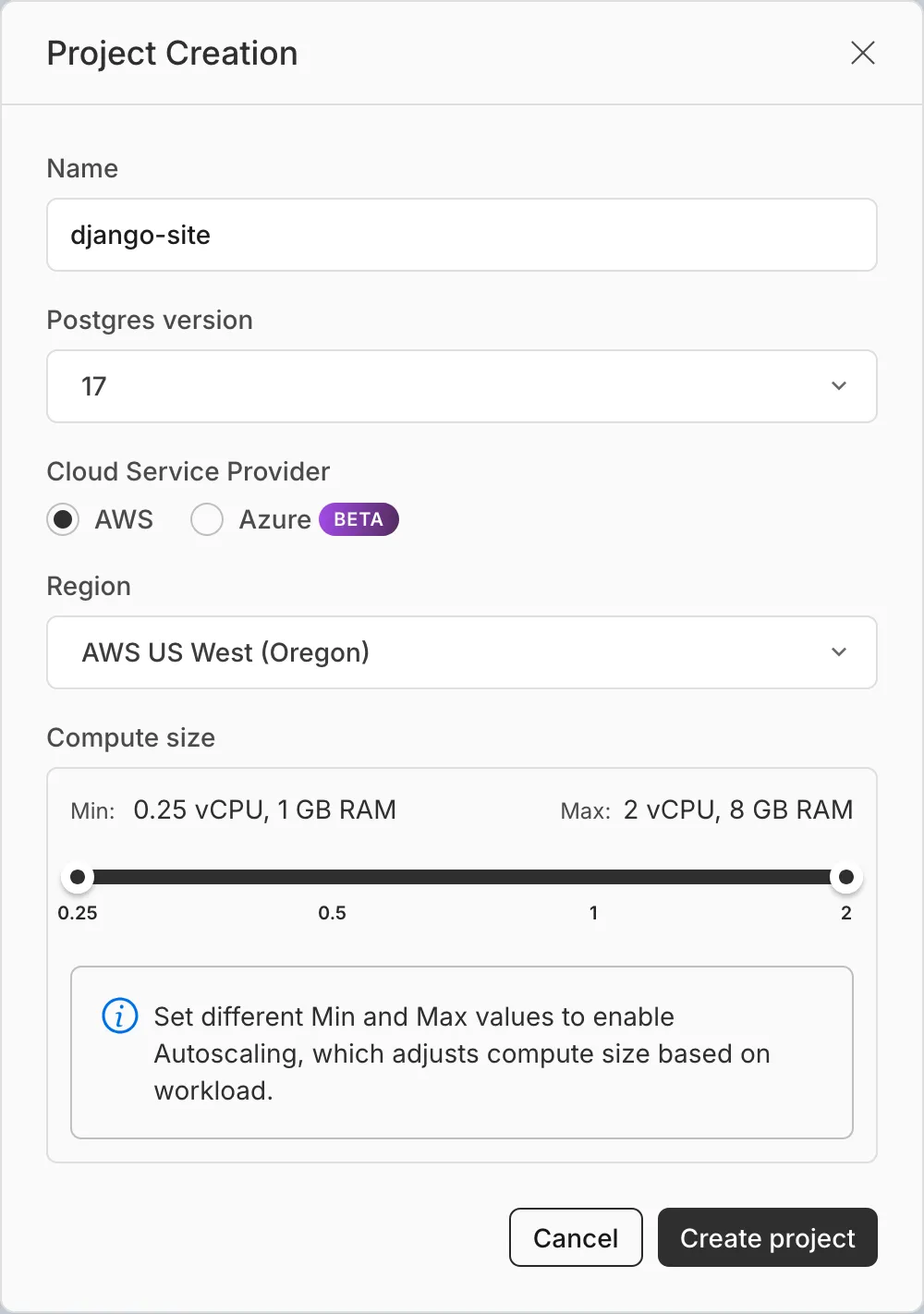Set slider to the 1 vCPU mark
Image resolution: width=924 pixels, height=1314 pixels.
click(593, 877)
